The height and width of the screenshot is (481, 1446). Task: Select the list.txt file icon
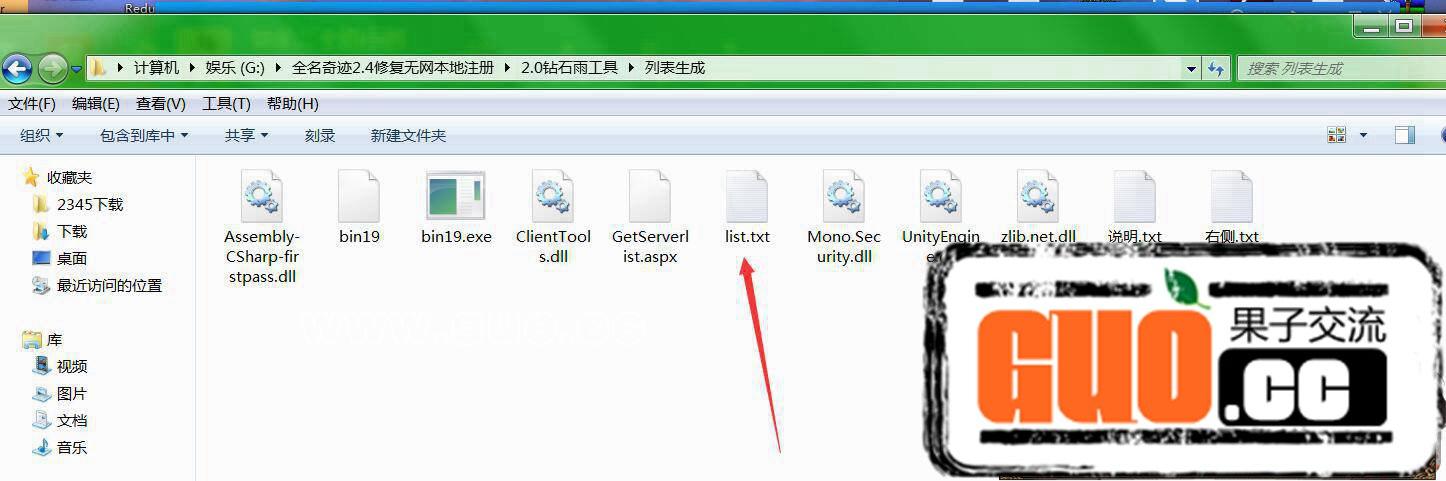coord(747,196)
